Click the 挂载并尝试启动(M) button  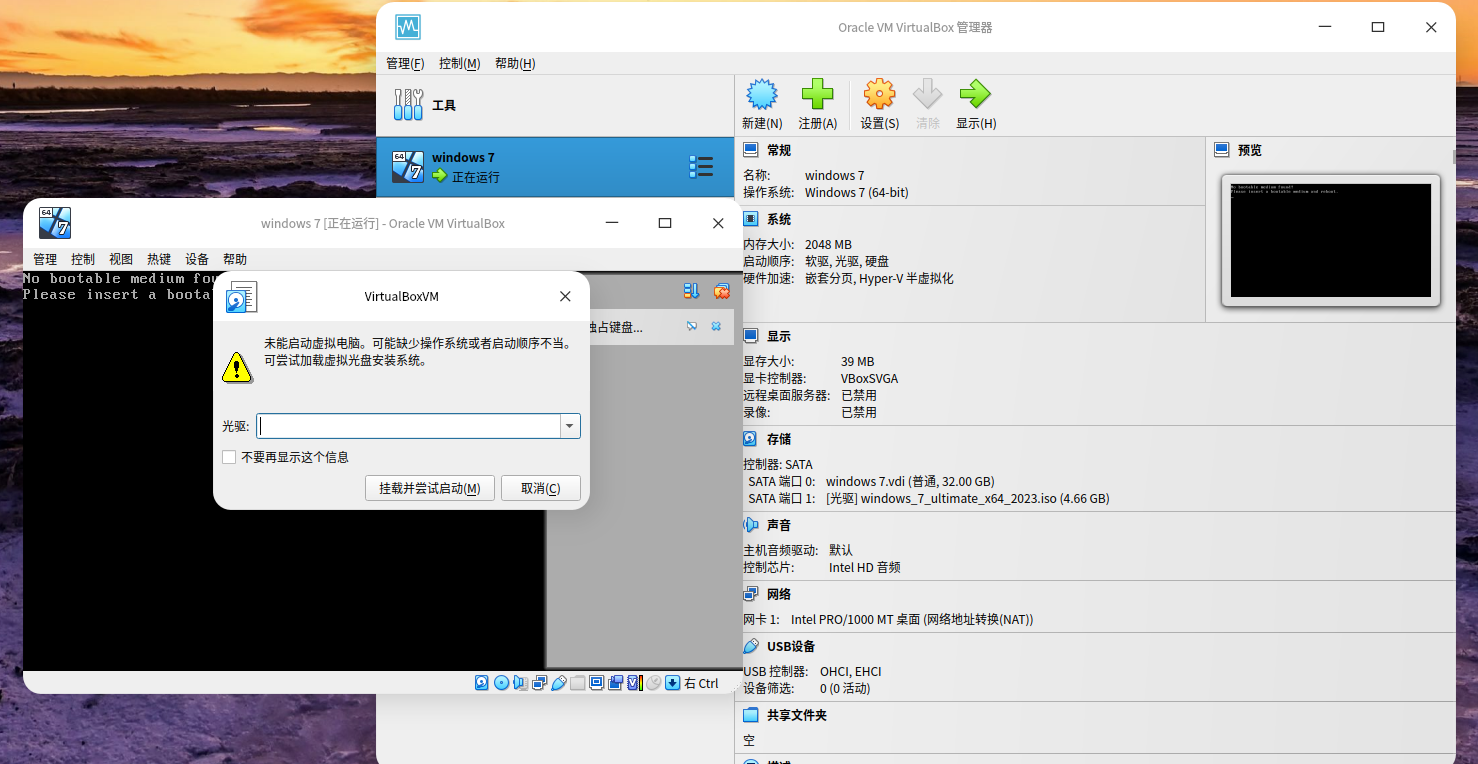[x=430, y=488]
